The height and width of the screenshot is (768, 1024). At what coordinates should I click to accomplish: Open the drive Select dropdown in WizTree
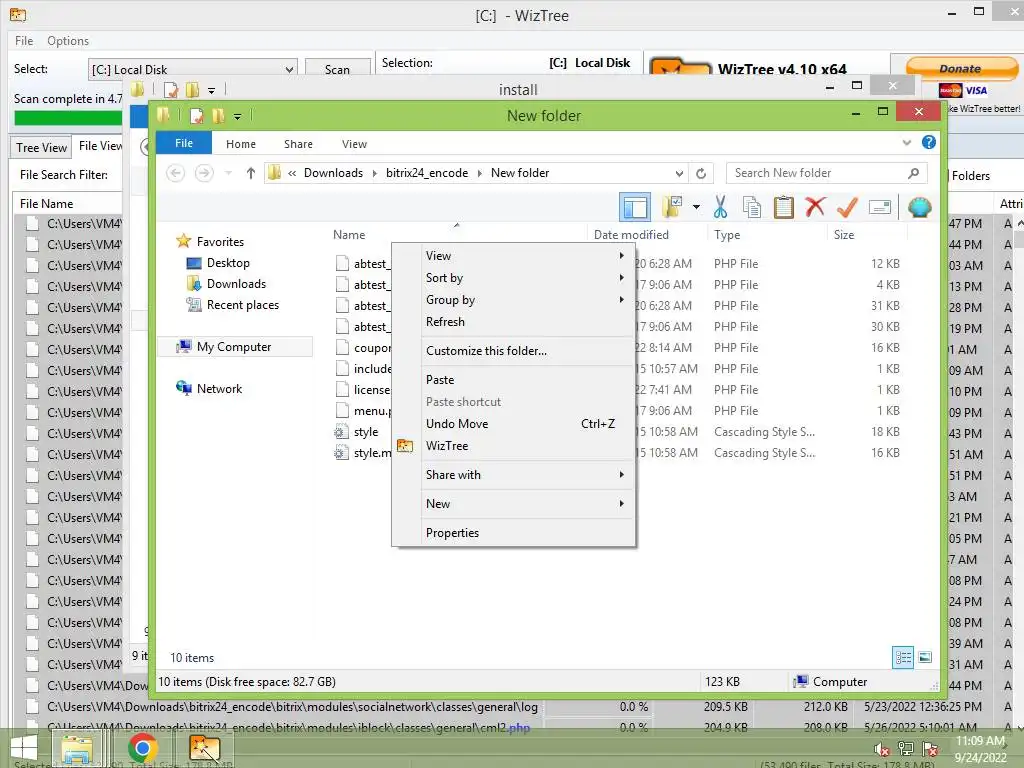point(289,69)
